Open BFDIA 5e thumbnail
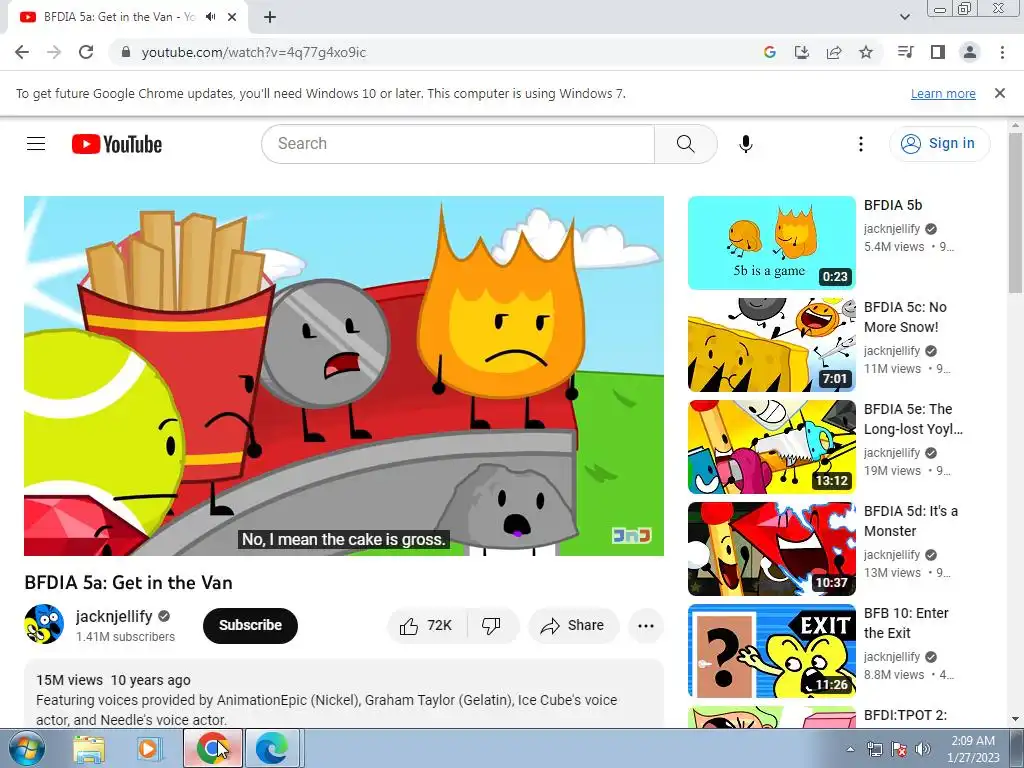Viewport: 1024px width, 768px height. pyautogui.click(x=771, y=447)
